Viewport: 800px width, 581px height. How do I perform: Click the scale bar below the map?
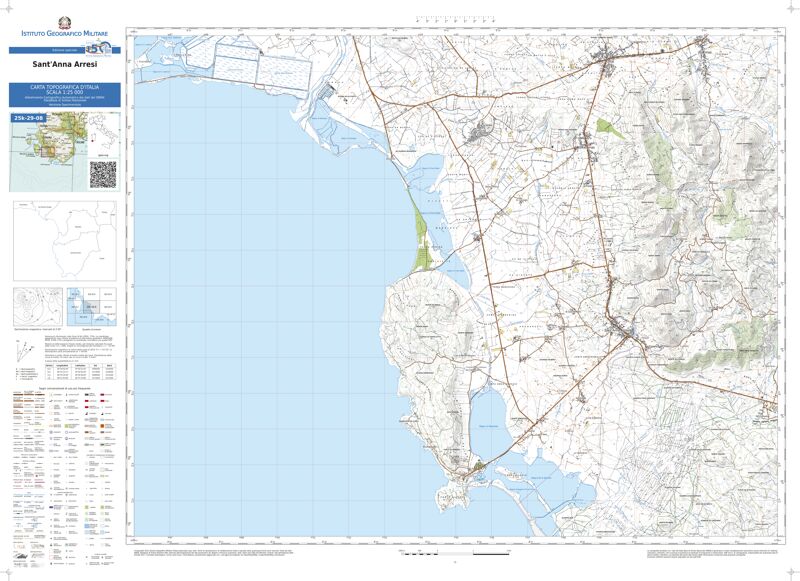[x=455, y=551]
